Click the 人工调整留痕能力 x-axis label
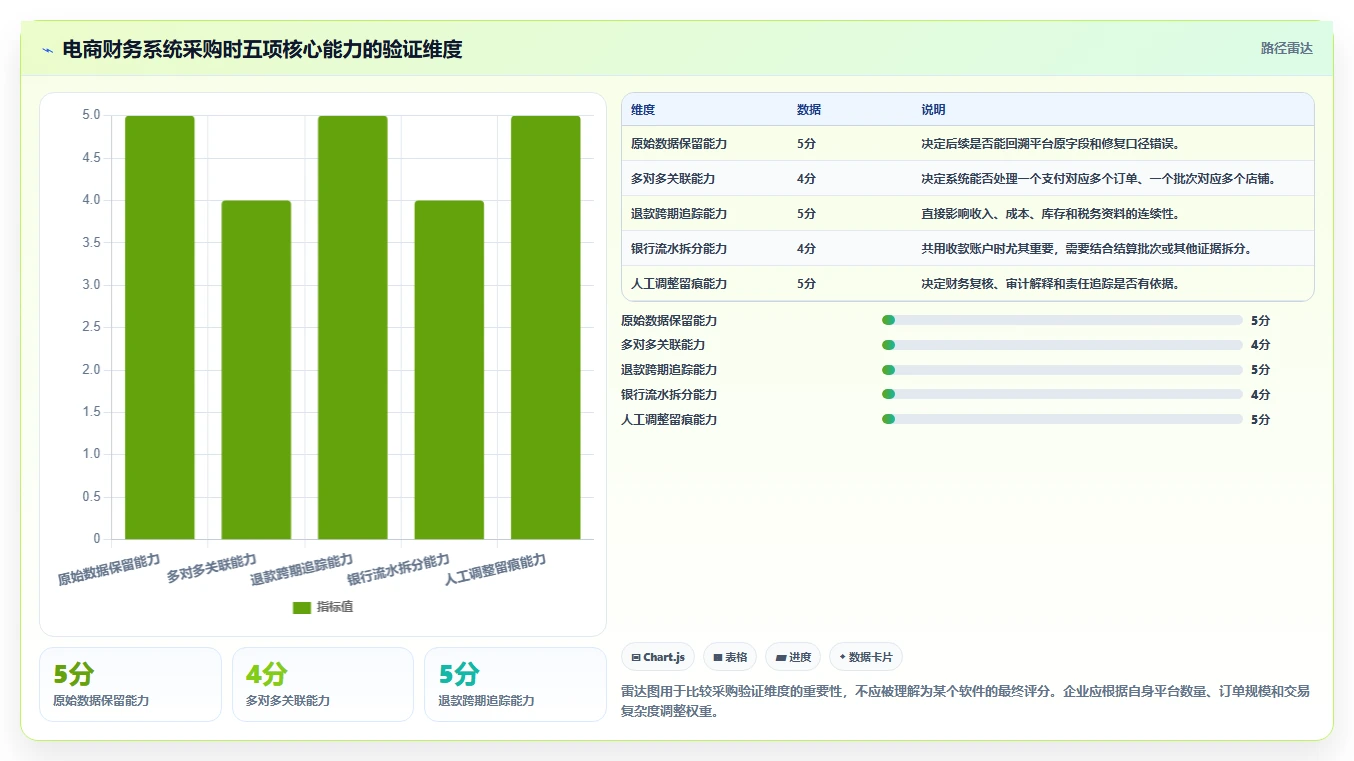 495,569
